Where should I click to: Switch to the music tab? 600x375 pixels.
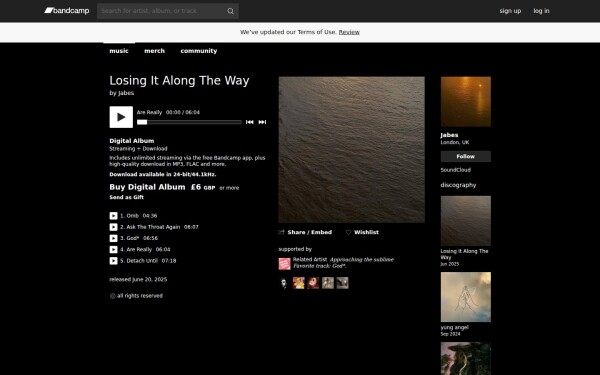[x=119, y=51]
